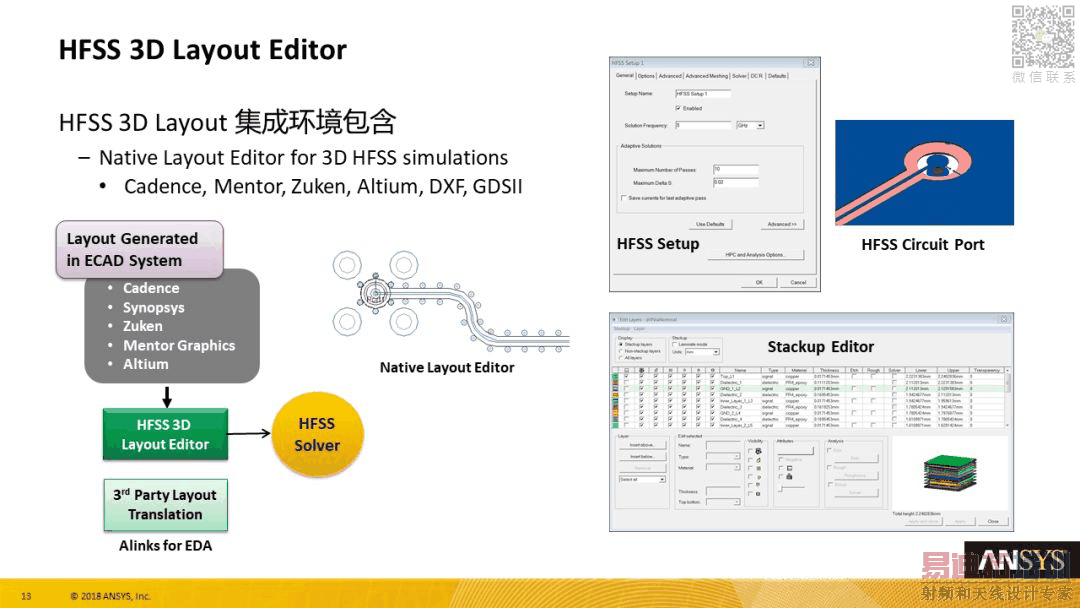This screenshot has width=1080, height=608.
Task: Select the Non-stackup layers radio button
Action: click(621, 351)
